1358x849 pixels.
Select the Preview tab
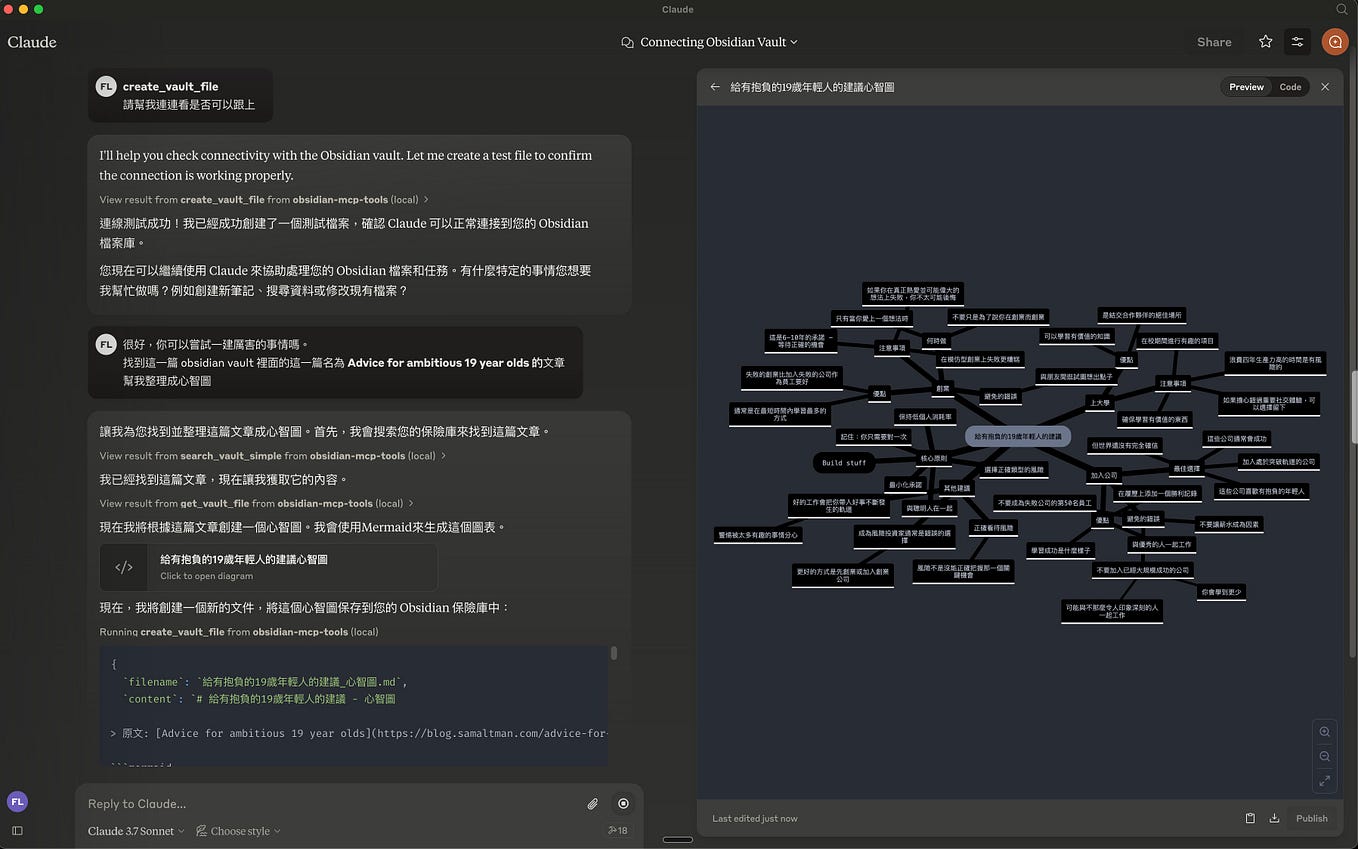[x=1245, y=86]
